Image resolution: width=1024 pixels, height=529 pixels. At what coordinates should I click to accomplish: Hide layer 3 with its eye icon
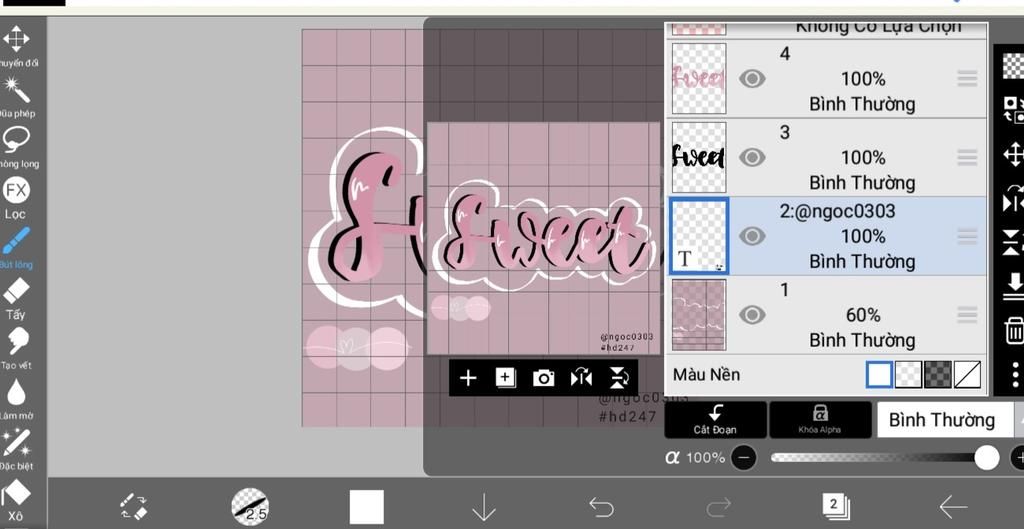752,157
